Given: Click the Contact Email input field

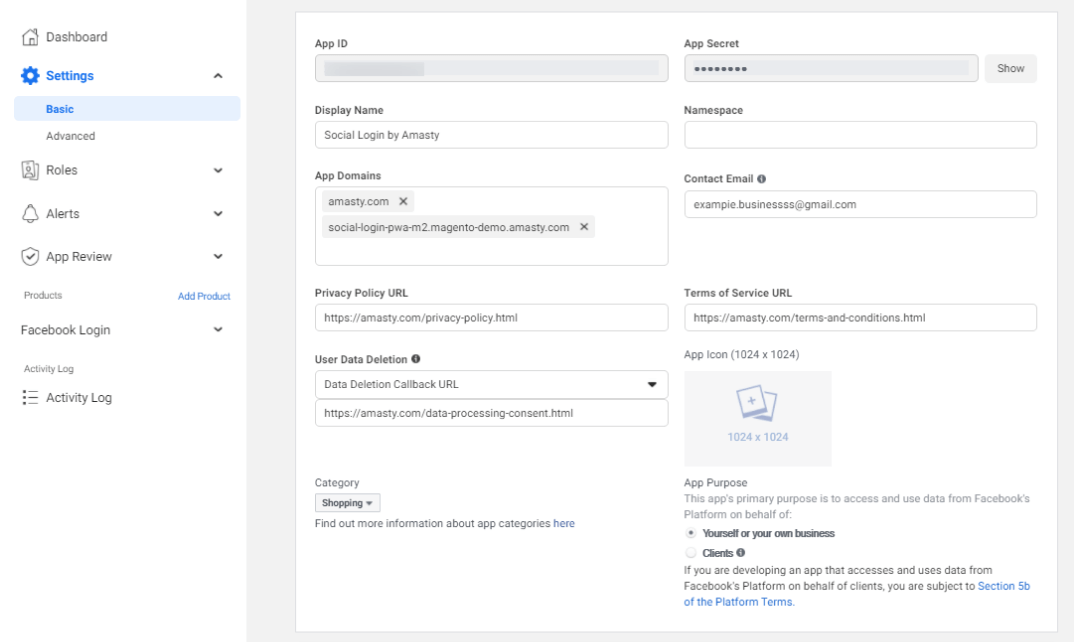Looking at the screenshot, I should (860, 204).
